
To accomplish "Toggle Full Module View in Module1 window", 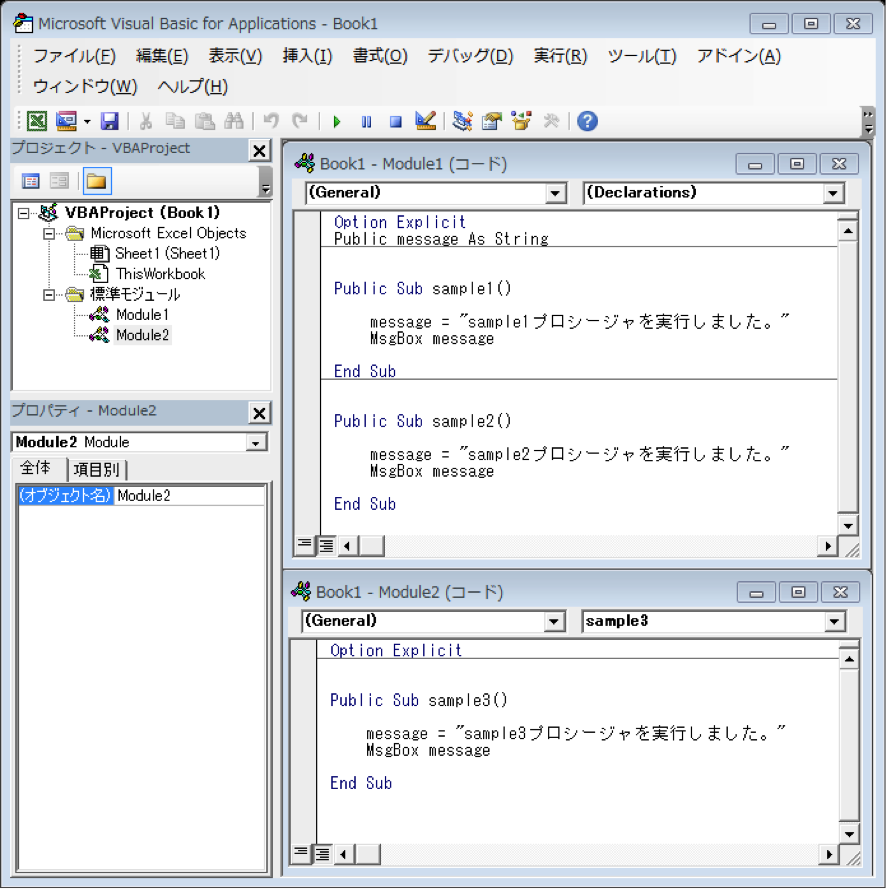I will pyautogui.click(x=326, y=545).
